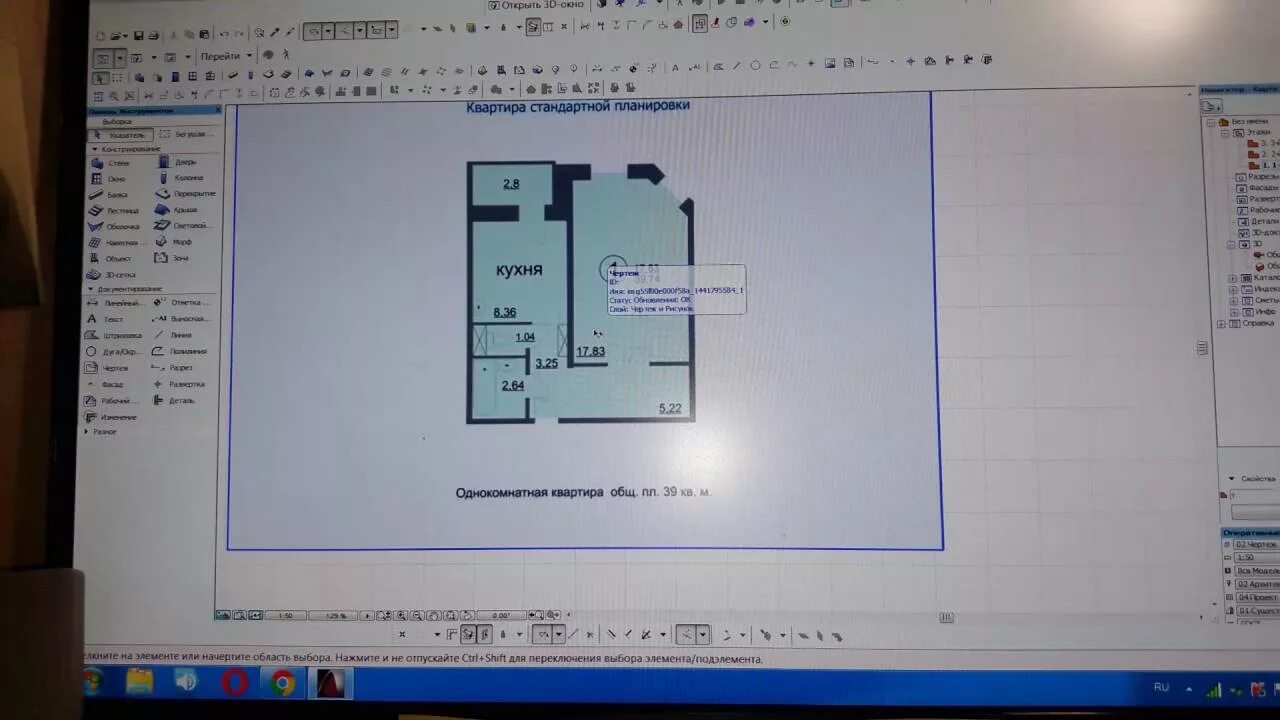This screenshot has width=1280, height=720.
Task: Select the Beam (Балка) tool
Action: 110,194
